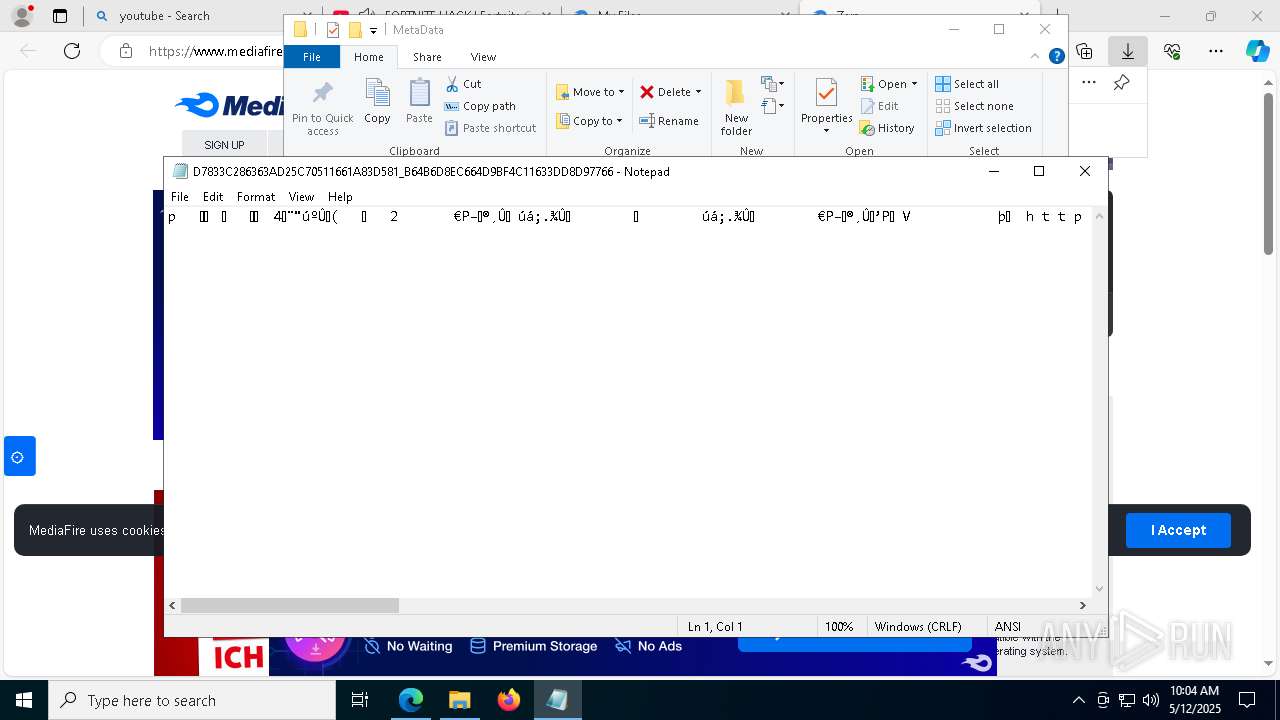1280x720 pixels.
Task: Open Notepad Edit menu
Action: coord(213,197)
